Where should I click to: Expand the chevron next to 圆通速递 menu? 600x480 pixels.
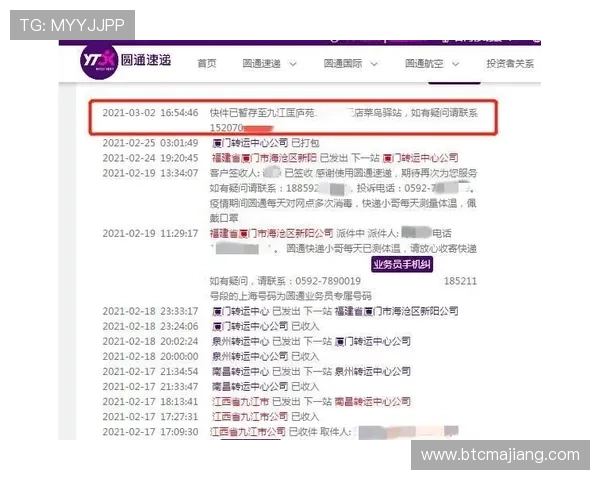[x=293, y=64]
